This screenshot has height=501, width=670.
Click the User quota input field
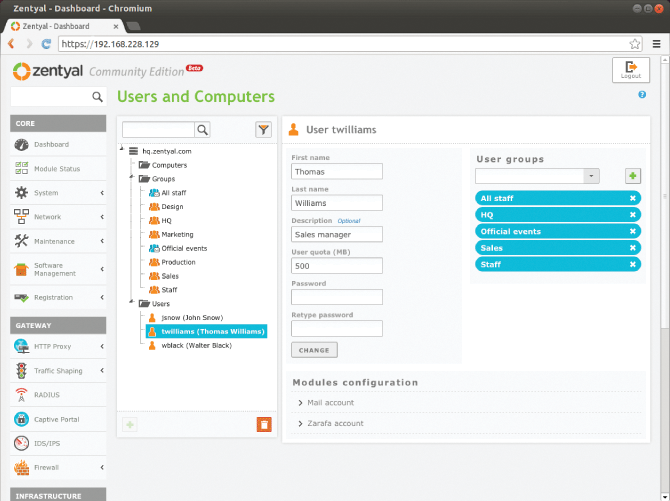click(337, 266)
